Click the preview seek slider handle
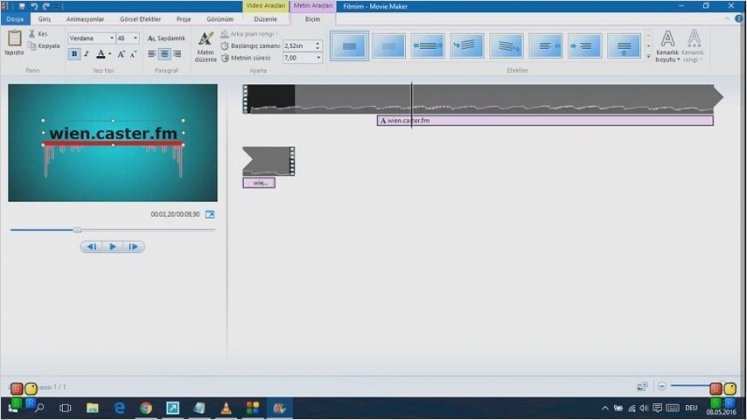 click(77, 230)
